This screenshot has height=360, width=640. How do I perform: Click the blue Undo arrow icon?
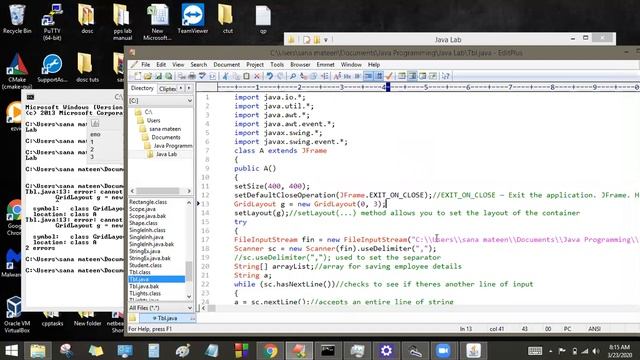pos(269,76)
